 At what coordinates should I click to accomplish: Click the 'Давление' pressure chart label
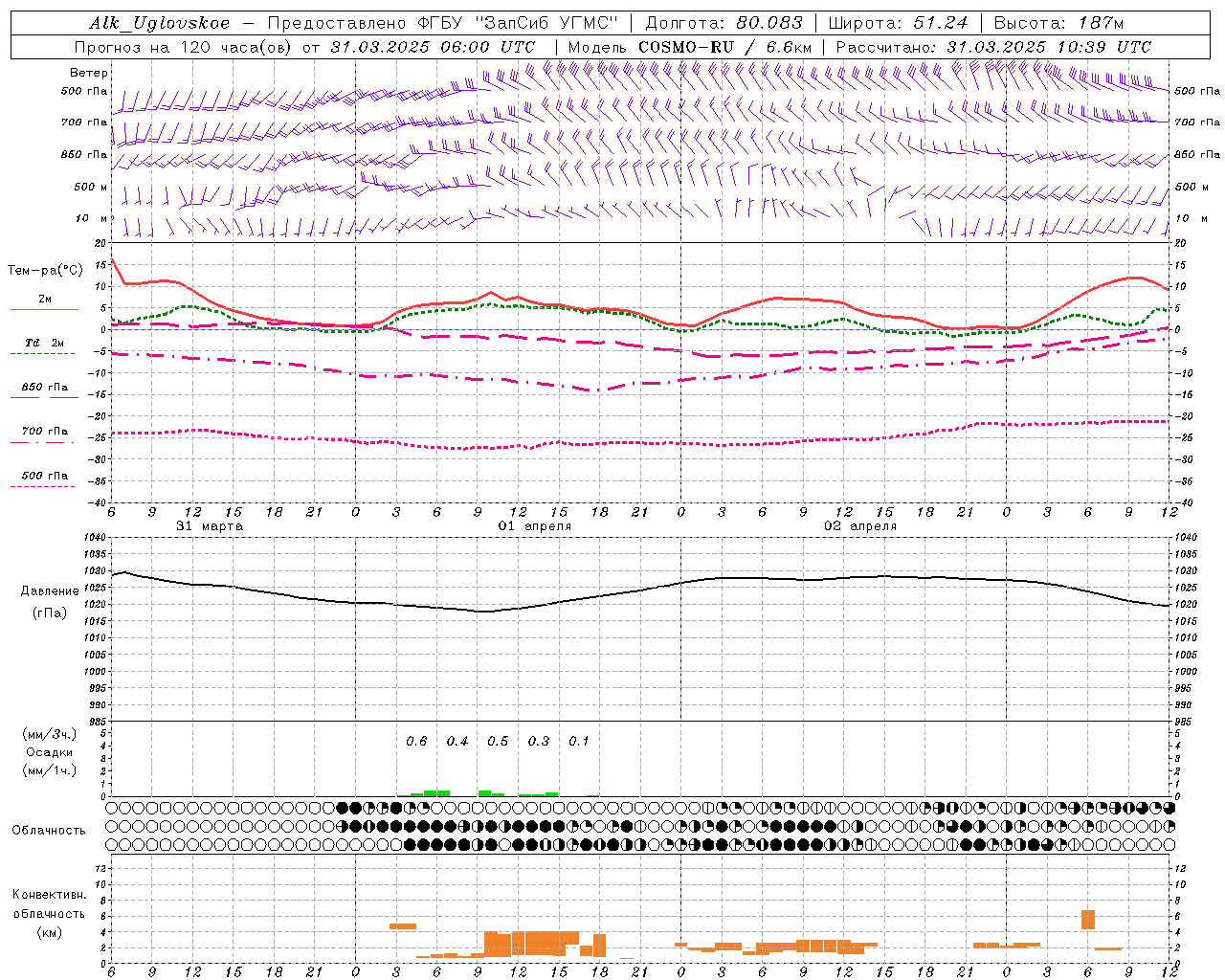(x=49, y=591)
